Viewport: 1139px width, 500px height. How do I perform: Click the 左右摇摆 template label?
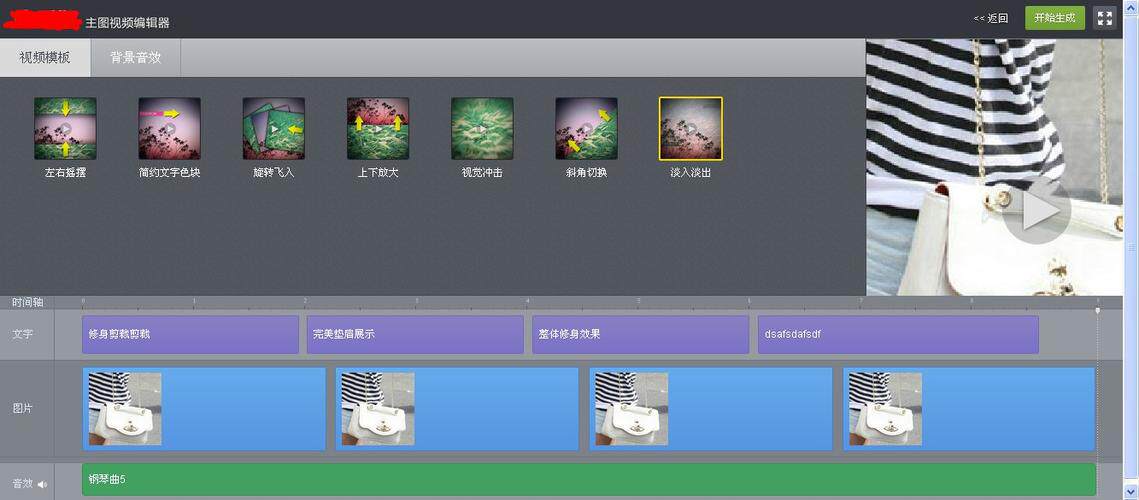click(x=65, y=173)
